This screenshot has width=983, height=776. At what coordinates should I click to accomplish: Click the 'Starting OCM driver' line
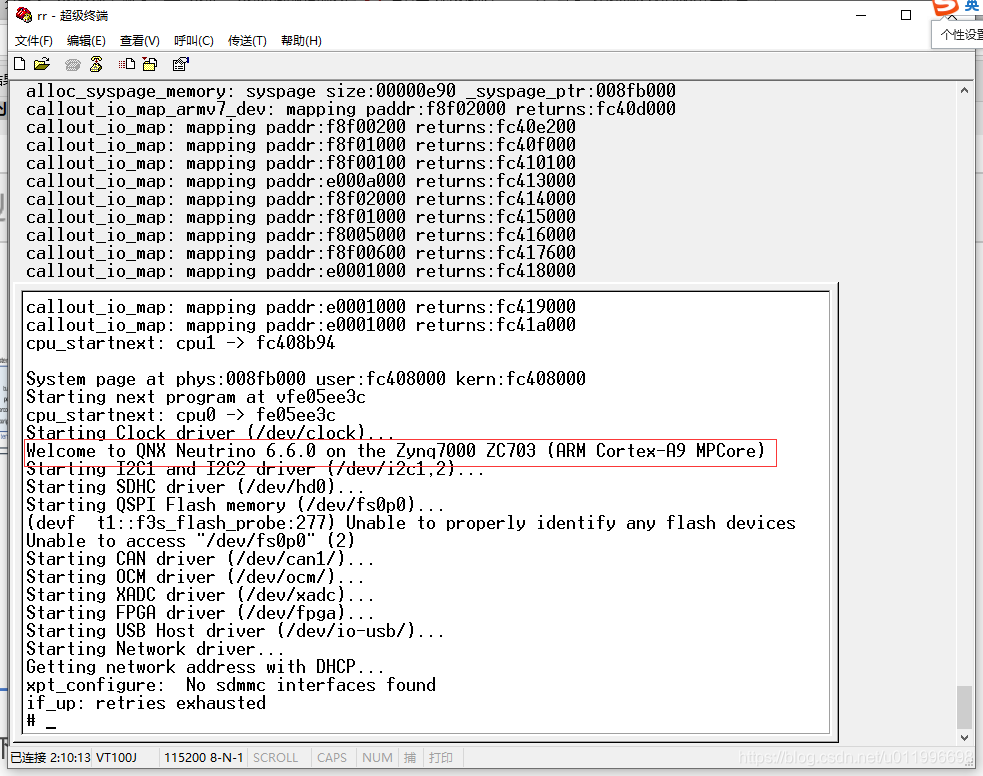click(195, 577)
